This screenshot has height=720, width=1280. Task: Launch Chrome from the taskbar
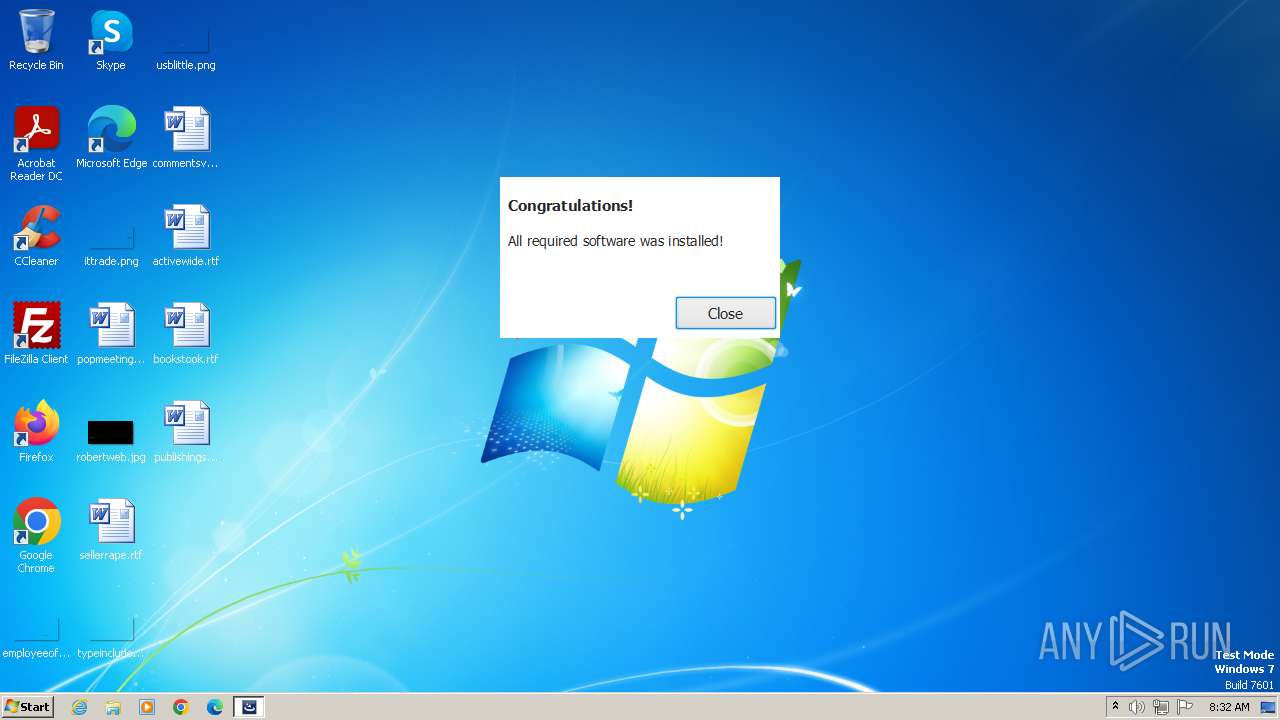click(181, 707)
